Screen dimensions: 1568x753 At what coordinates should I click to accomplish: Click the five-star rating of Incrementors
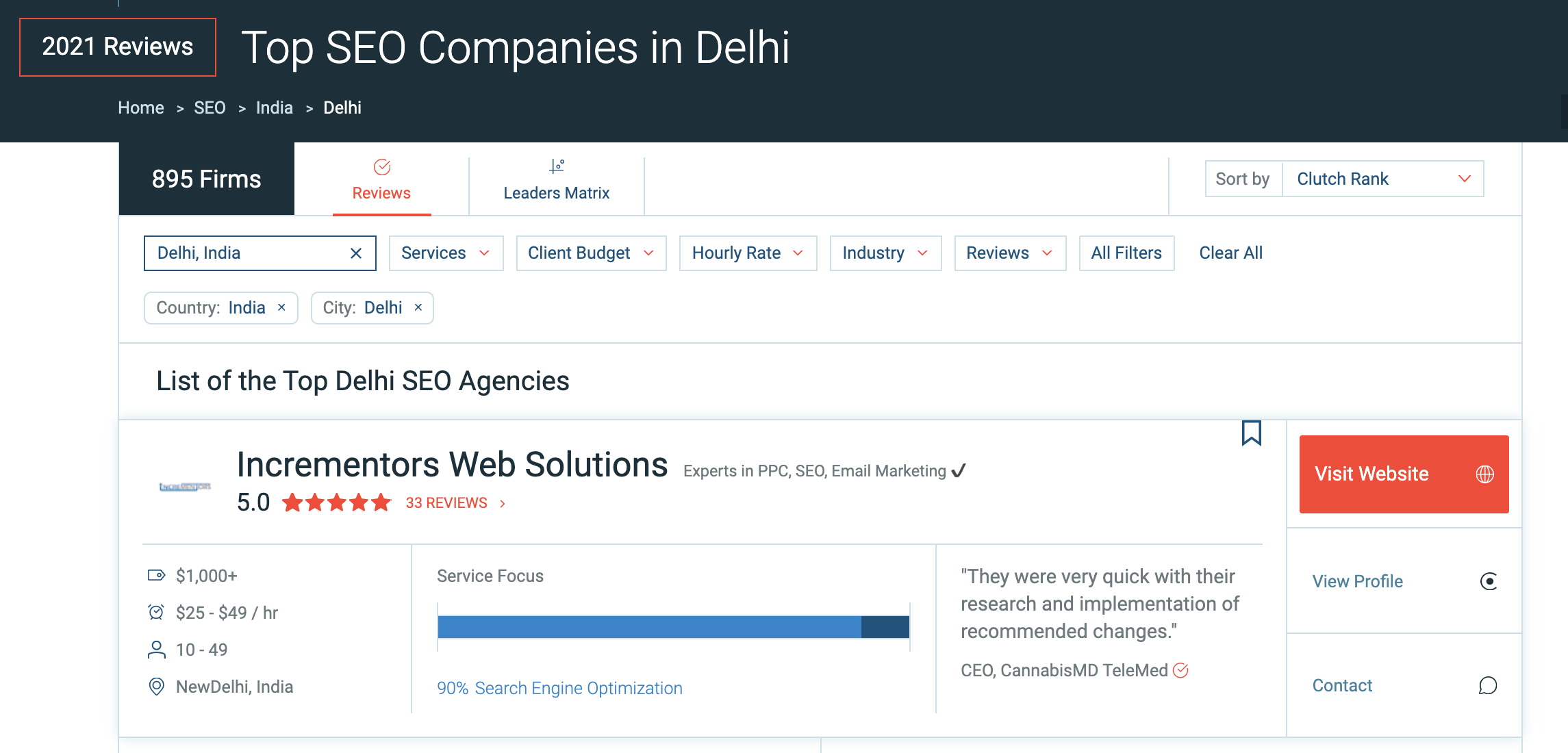336,503
